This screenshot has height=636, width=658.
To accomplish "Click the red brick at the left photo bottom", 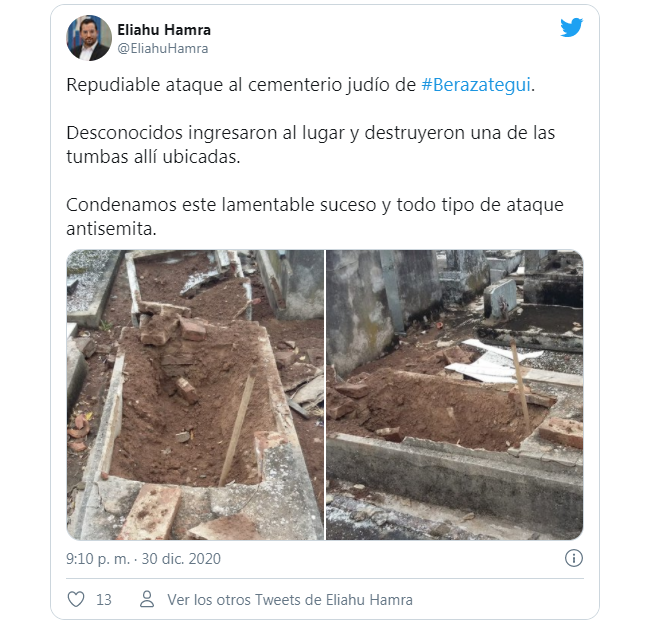I will [x=150, y=512].
